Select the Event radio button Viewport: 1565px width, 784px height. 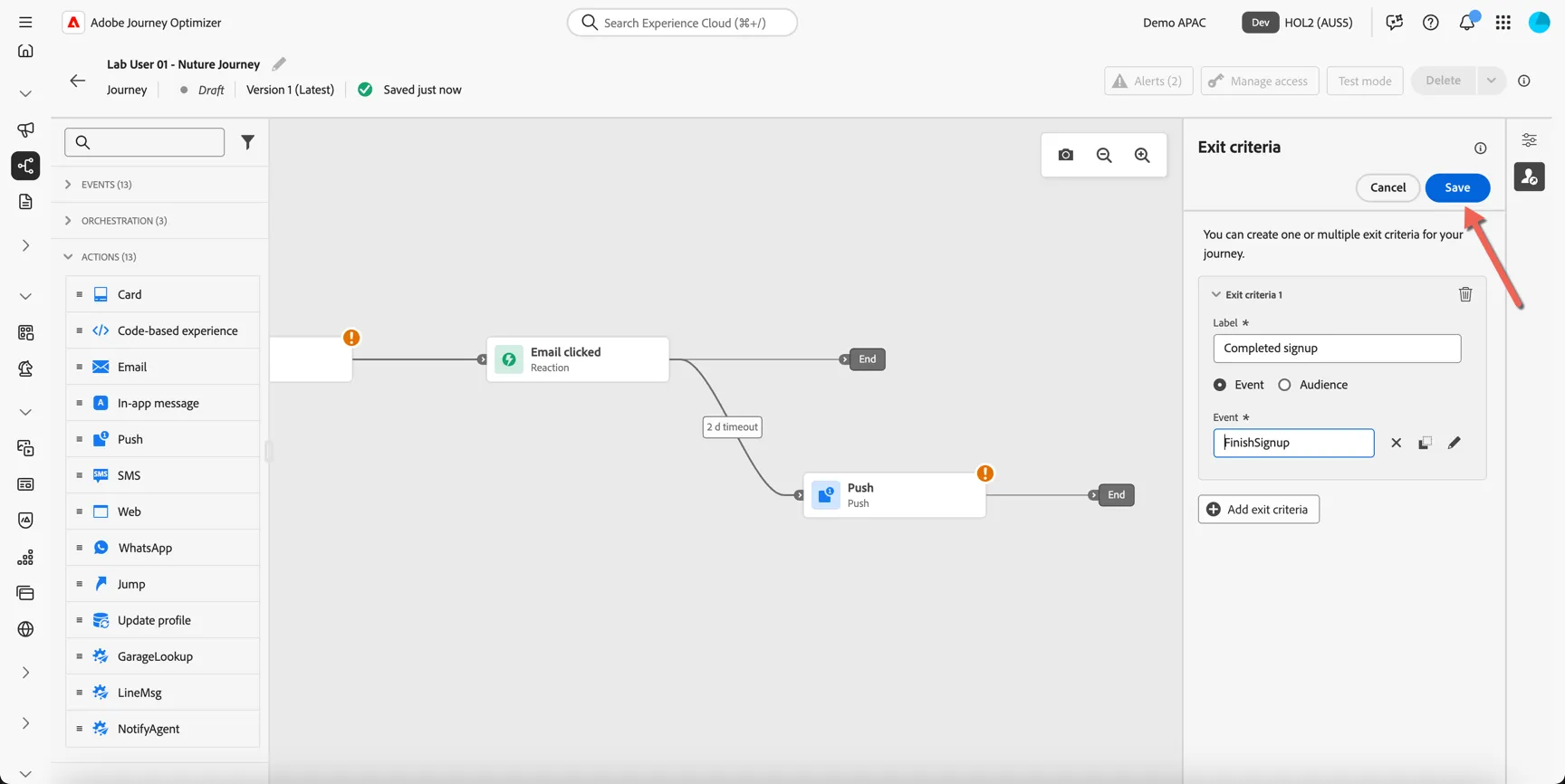pyautogui.click(x=1220, y=385)
